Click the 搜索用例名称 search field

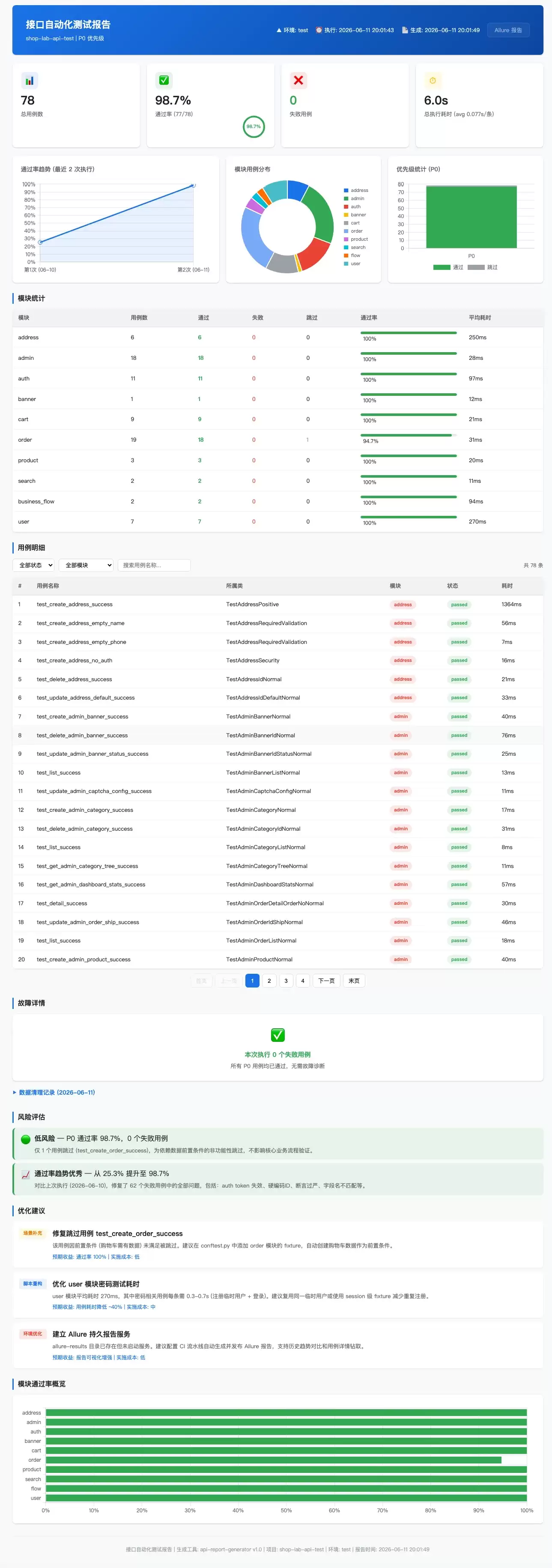pyautogui.click(x=154, y=566)
